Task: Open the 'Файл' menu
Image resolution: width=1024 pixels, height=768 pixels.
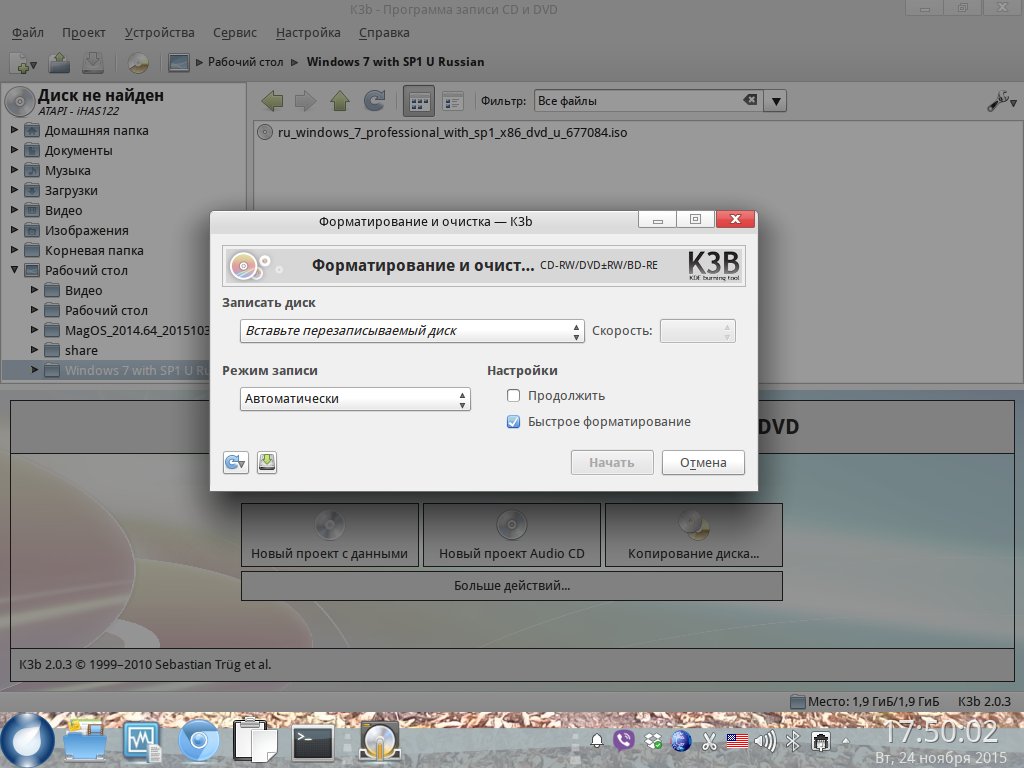Action: coord(27,33)
